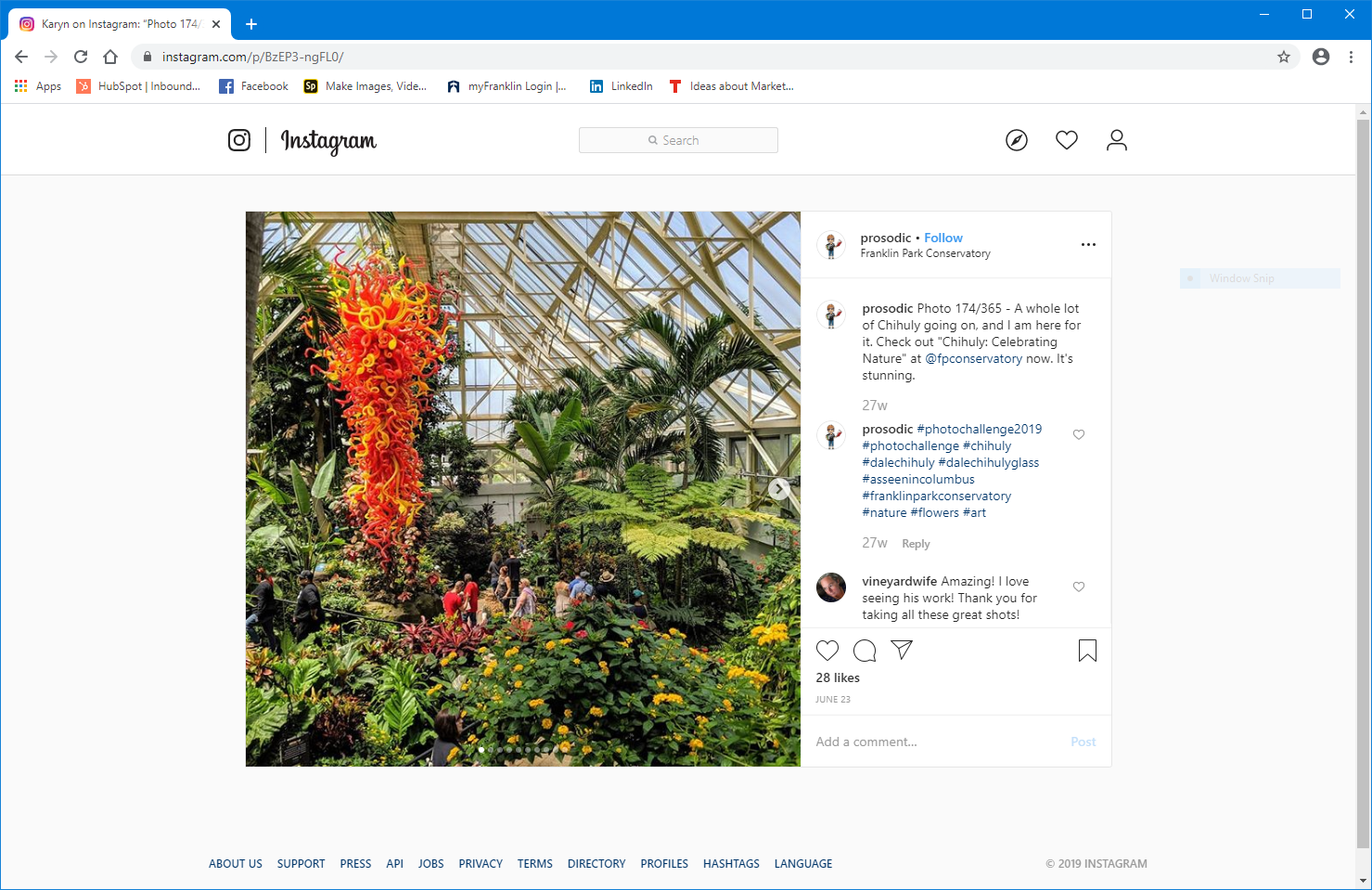Follow the prosodic account
Viewport: 1372px width, 890px height.
click(x=943, y=238)
